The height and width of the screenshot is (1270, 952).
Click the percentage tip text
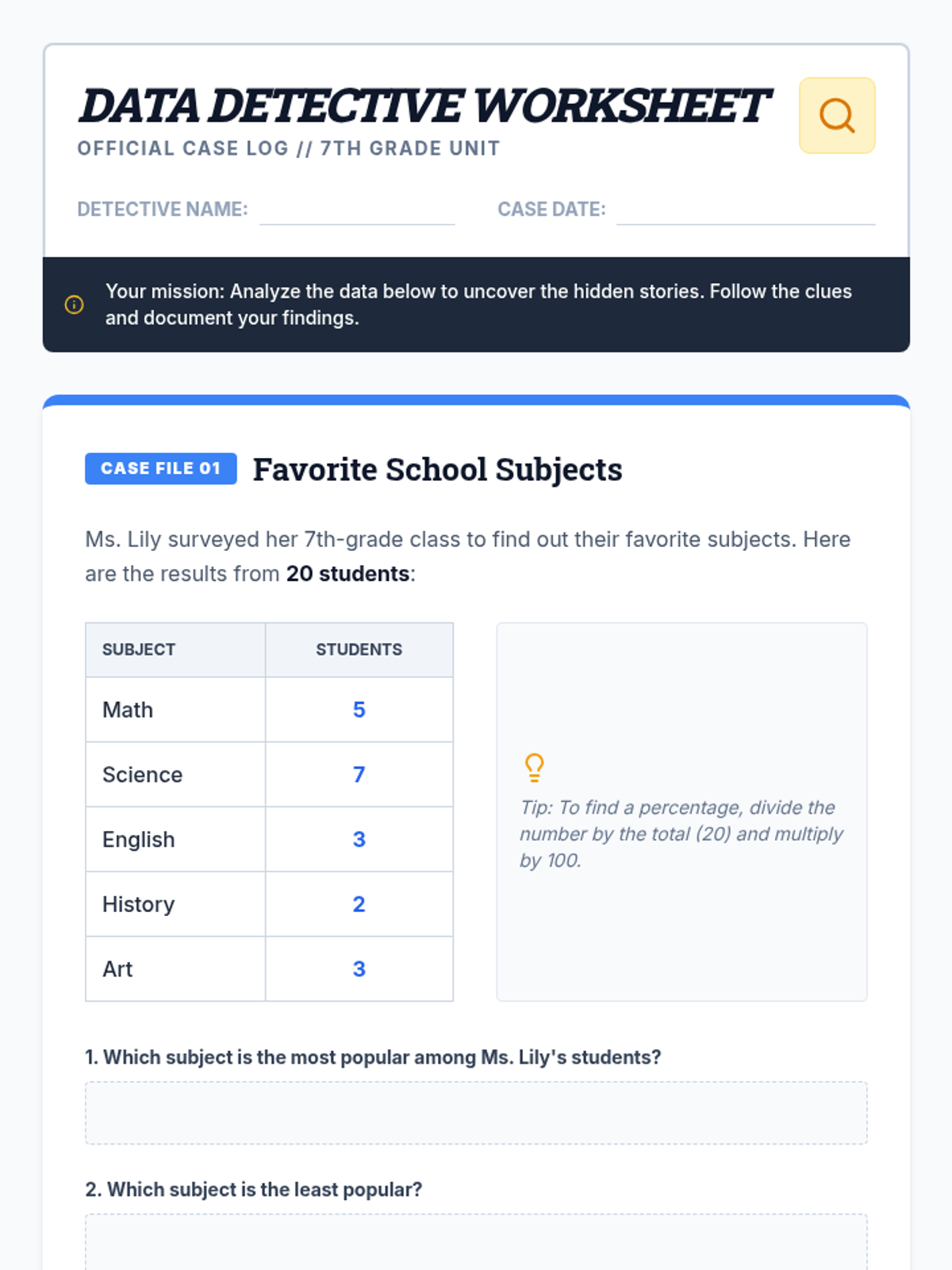pos(681,833)
